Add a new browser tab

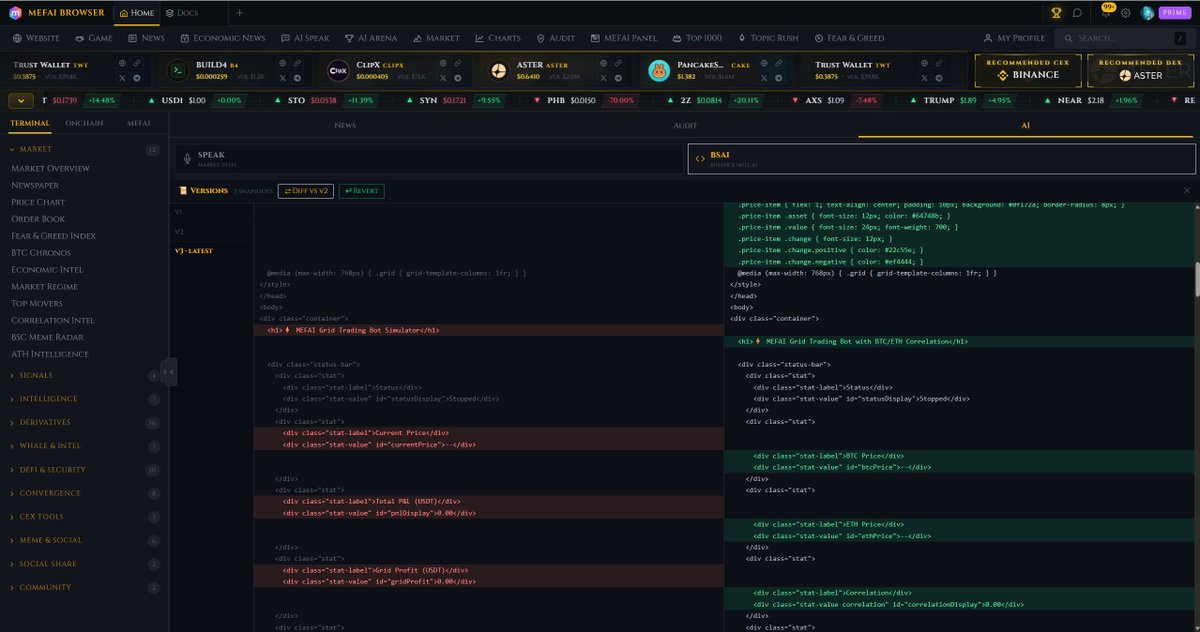coord(239,13)
